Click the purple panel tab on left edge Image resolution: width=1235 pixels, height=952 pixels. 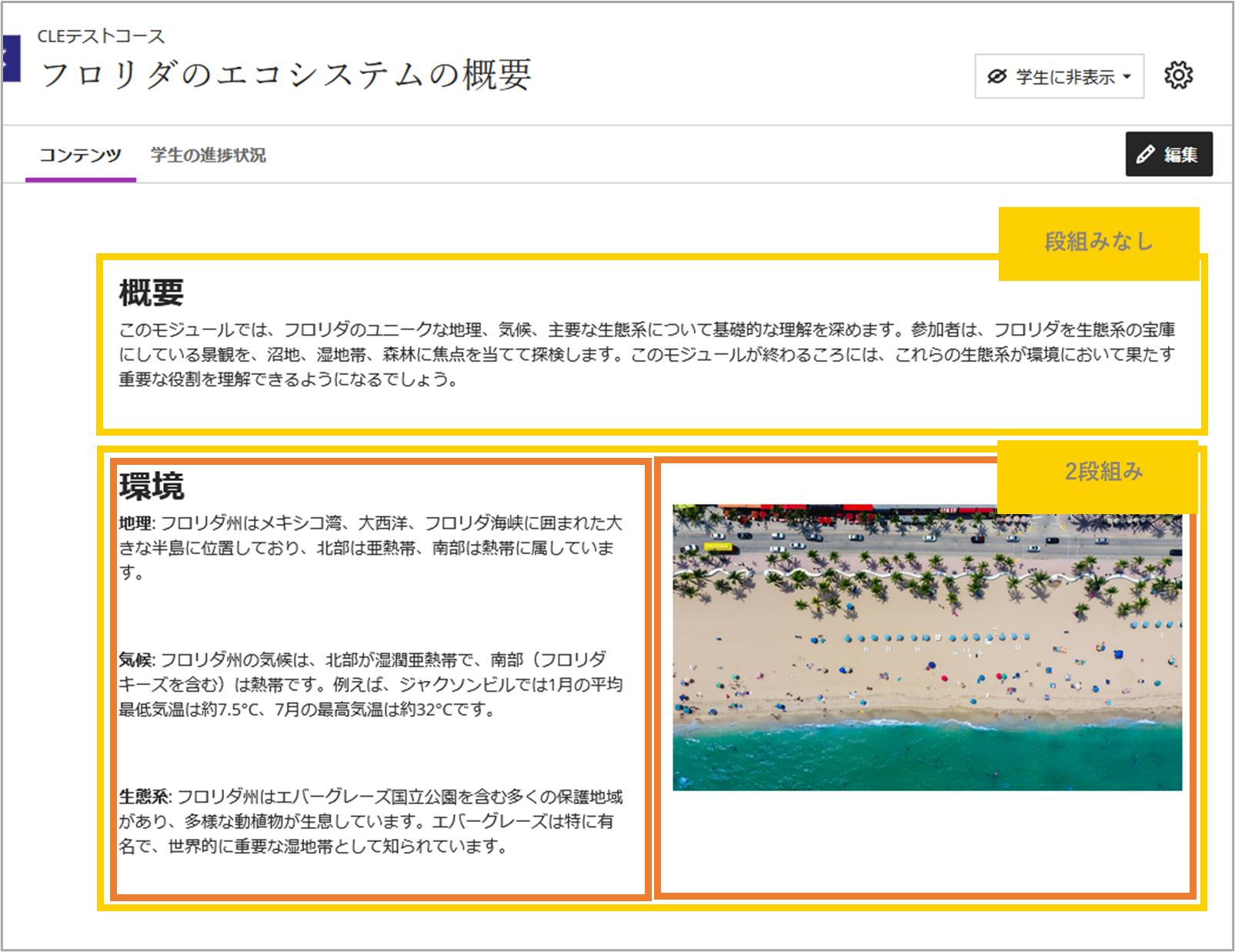point(11,58)
